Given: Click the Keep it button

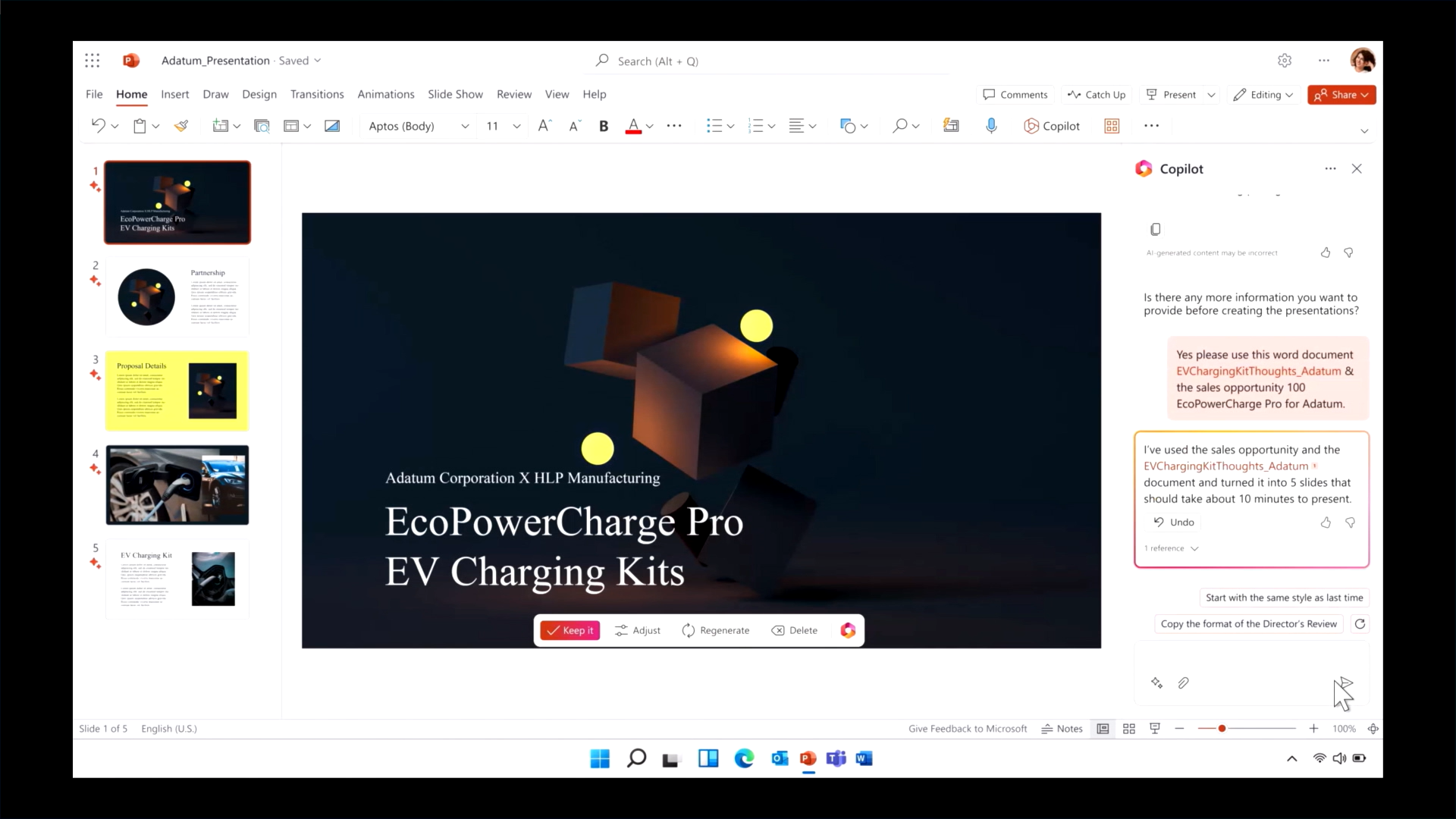Looking at the screenshot, I should (x=570, y=630).
